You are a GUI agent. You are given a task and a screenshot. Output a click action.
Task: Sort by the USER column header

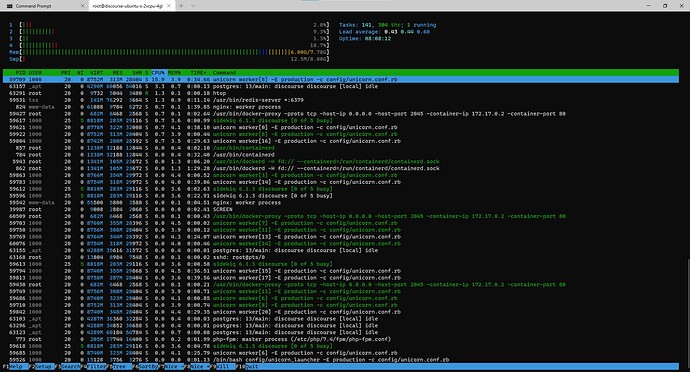coord(35,73)
